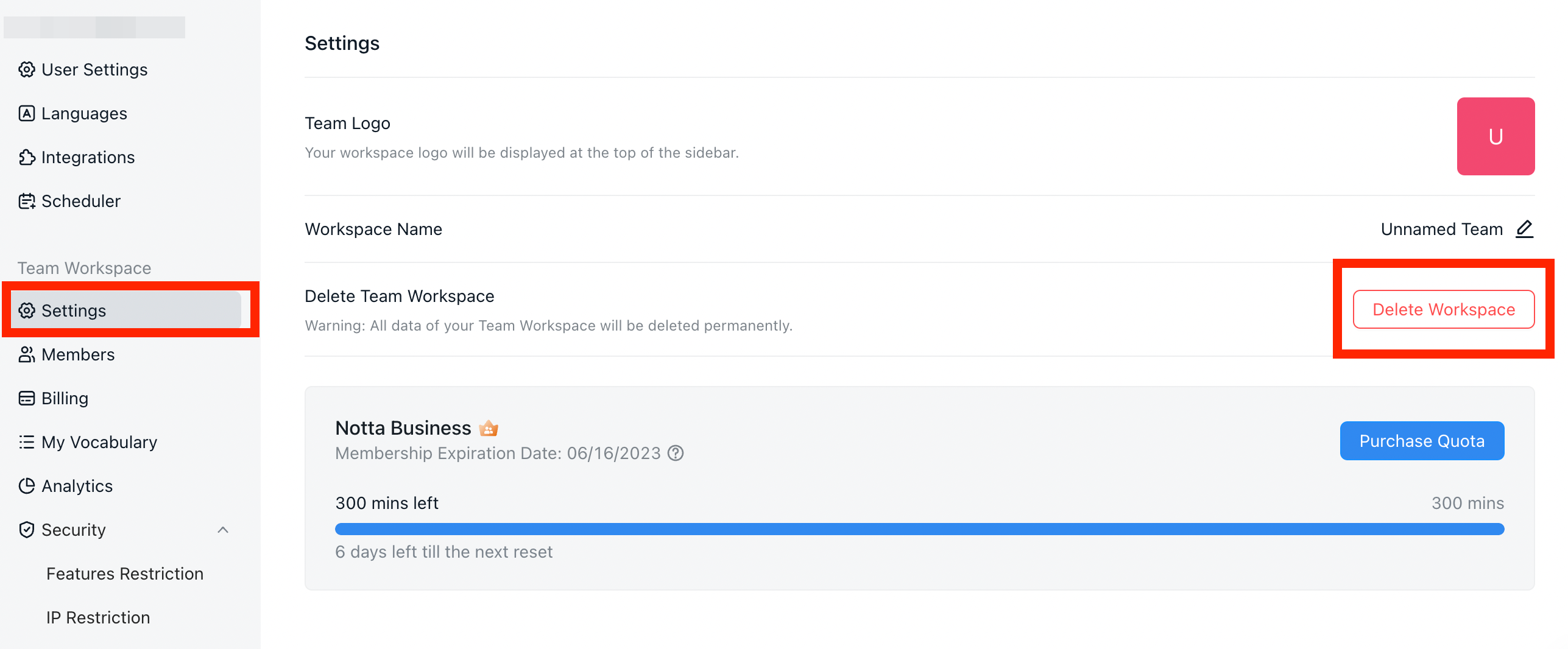Click the help icon next to expiration date
1568x649 pixels.
676,453
